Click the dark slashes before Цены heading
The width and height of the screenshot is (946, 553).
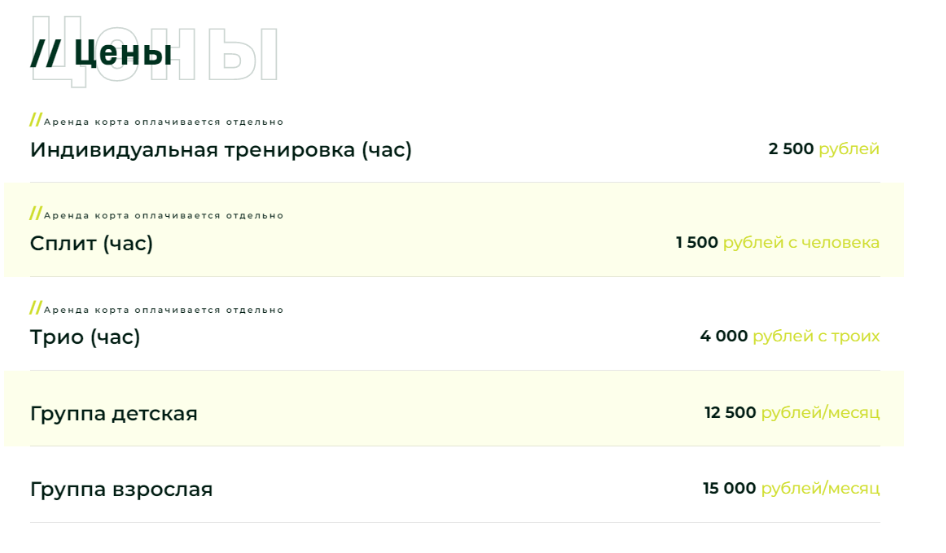pos(45,52)
